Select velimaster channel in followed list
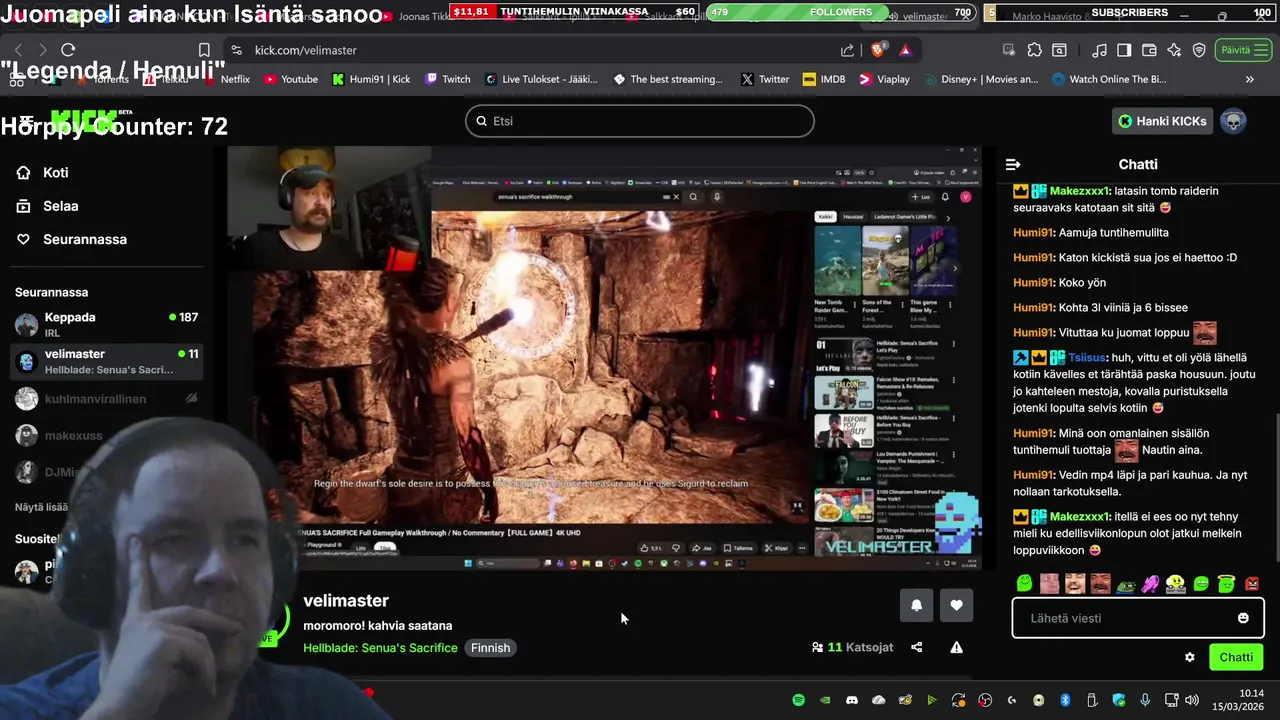This screenshot has height=720, width=1280. click(x=106, y=361)
